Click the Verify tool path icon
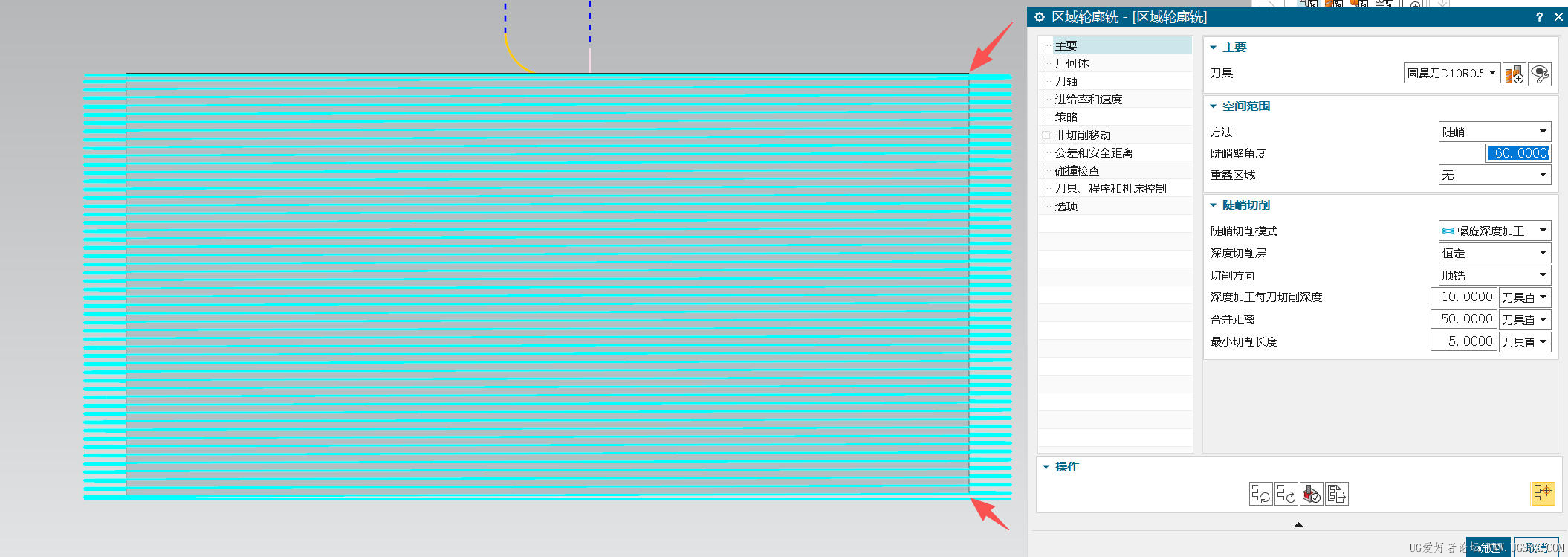Screen dimensions: 1568x557 [1312, 494]
